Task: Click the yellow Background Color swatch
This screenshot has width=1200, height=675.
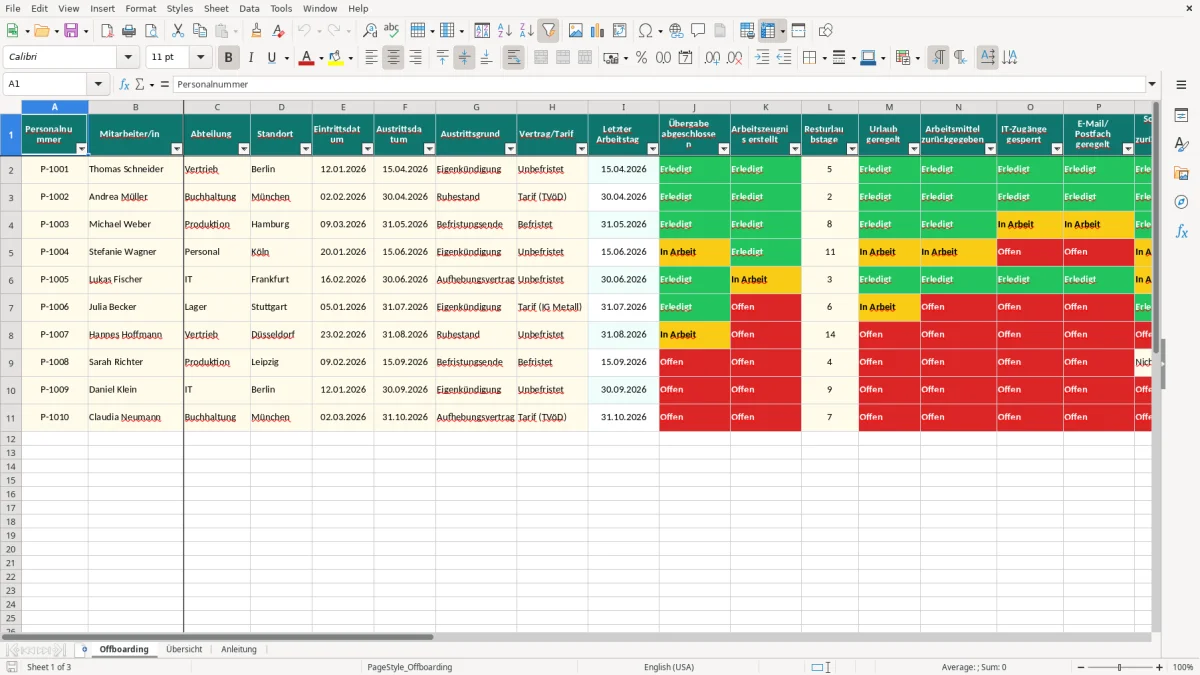Action: click(x=336, y=58)
